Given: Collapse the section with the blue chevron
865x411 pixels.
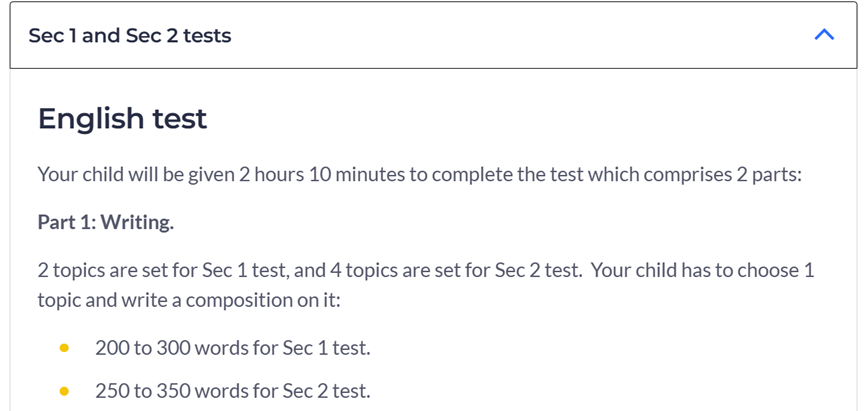Looking at the screenshot, I should 824,35.
